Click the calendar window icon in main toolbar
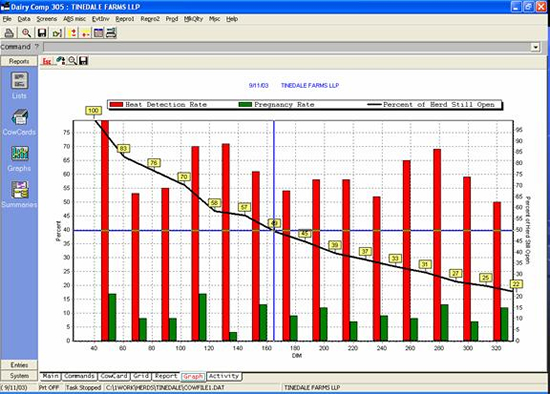This screenshot has width=550, height=394. [99, 33]
